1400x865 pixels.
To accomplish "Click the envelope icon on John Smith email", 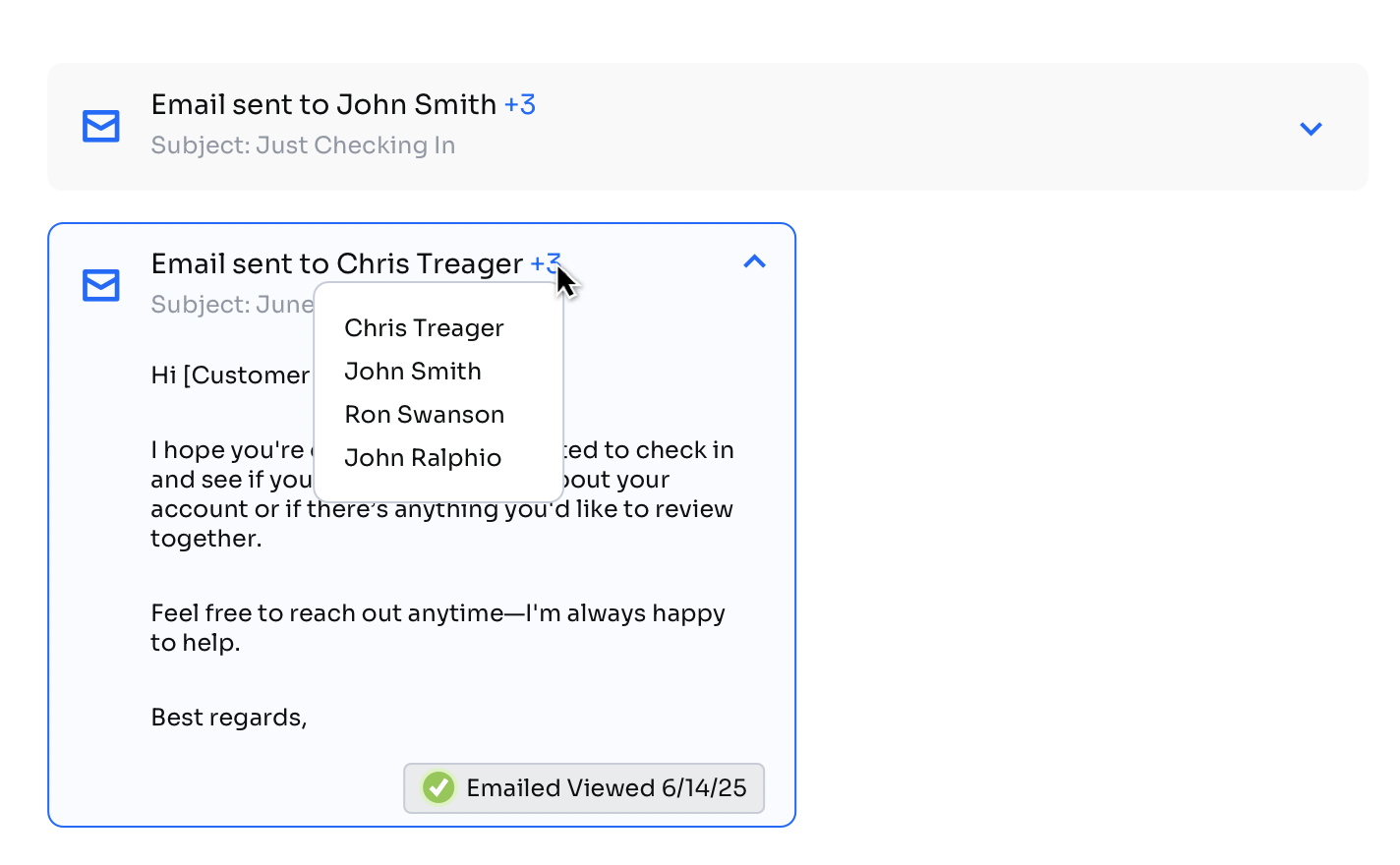I will (101, 126).
